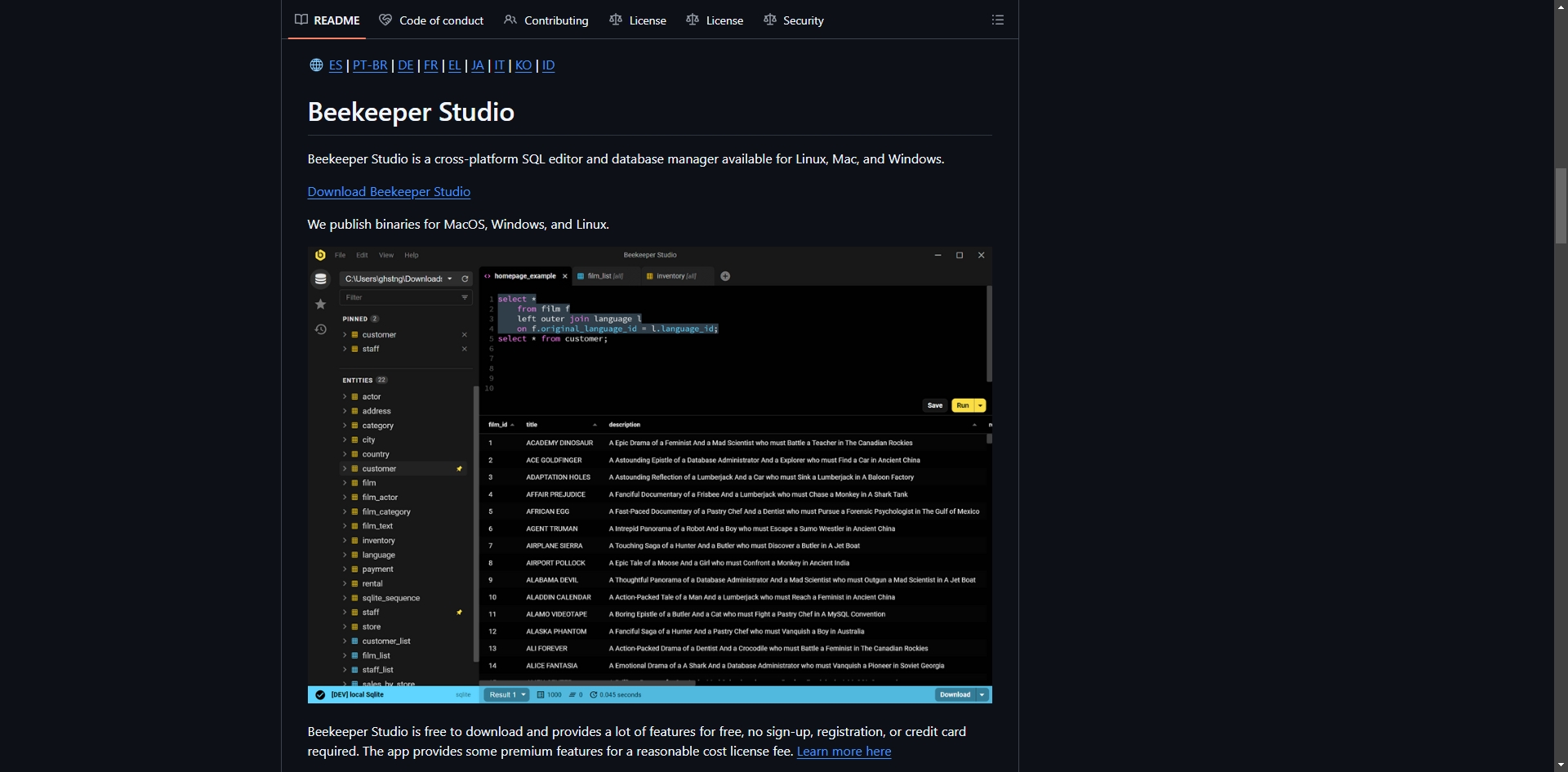
Task: Open the Contributing tab
Action: click(546, 20)
